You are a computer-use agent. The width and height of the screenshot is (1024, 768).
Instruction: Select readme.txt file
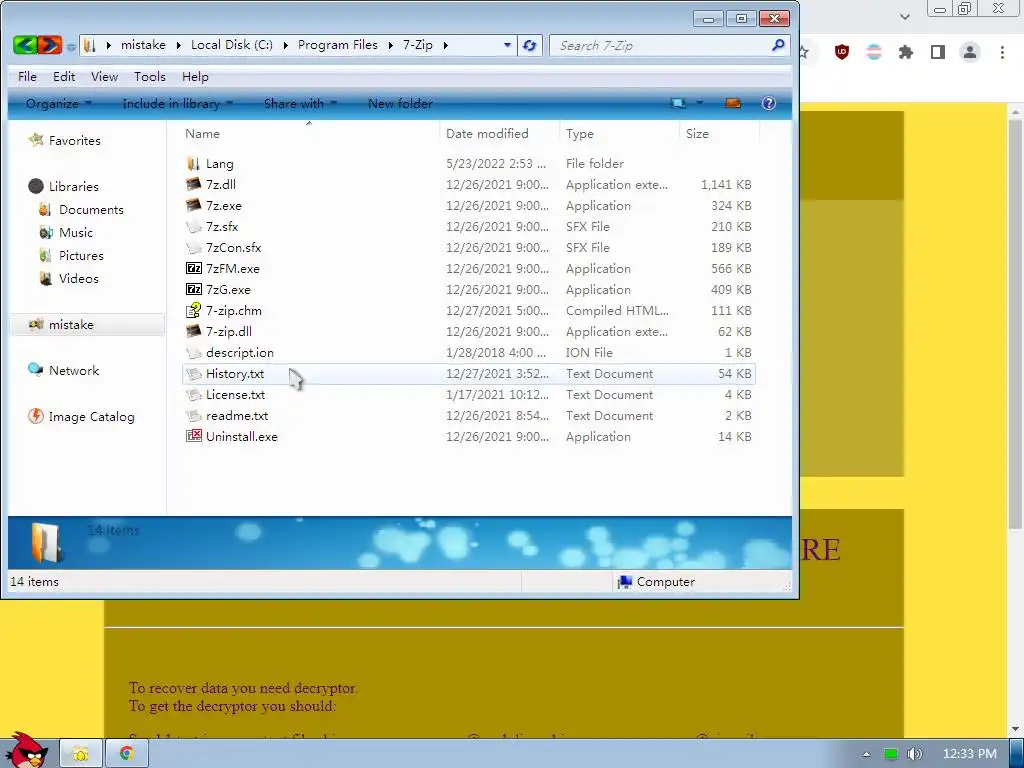[x=468, y=415]
